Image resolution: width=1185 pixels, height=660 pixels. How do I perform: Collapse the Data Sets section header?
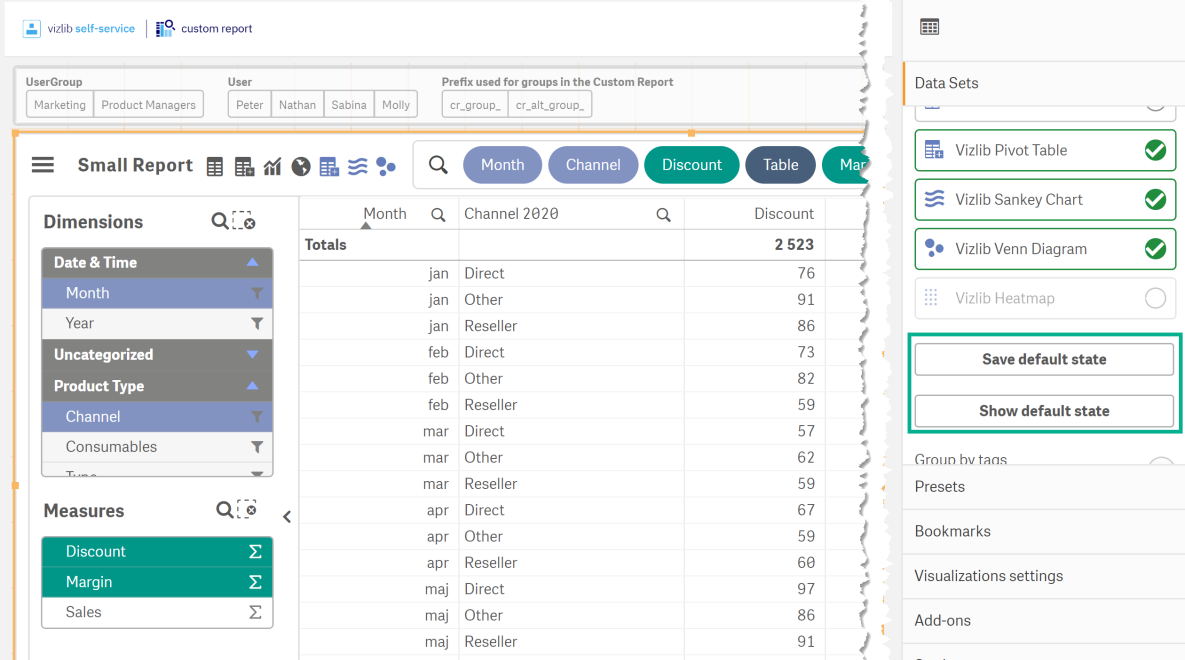pyautogui.click(x=1044, y=83)
